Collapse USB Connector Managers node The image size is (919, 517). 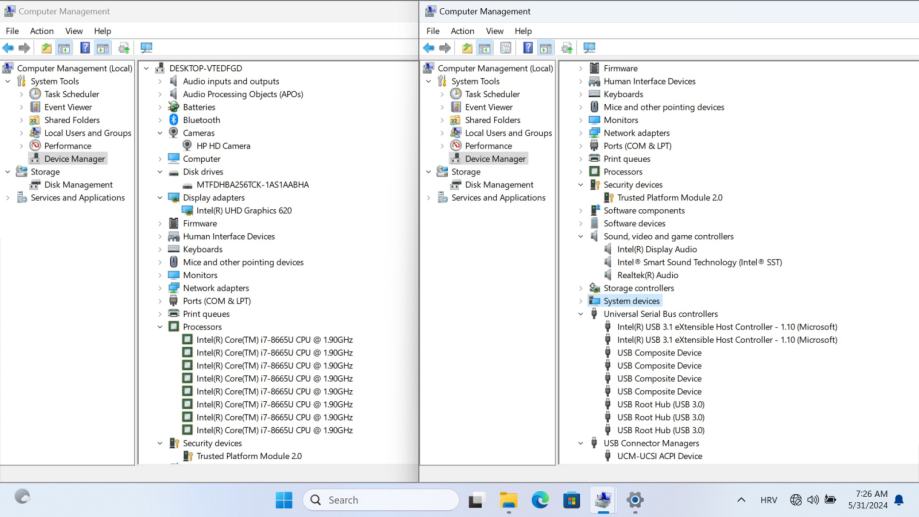click(581, 443)
